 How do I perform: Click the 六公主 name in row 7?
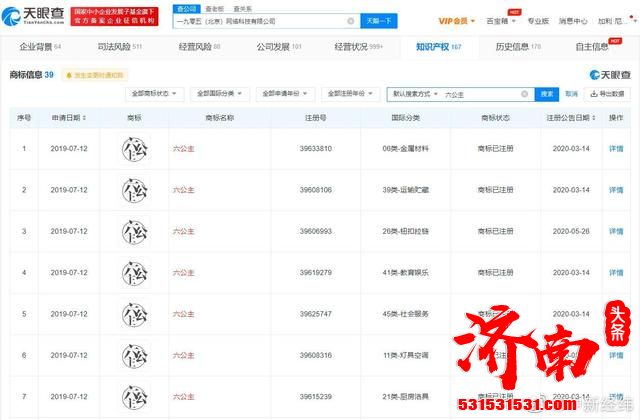(184, 397)
